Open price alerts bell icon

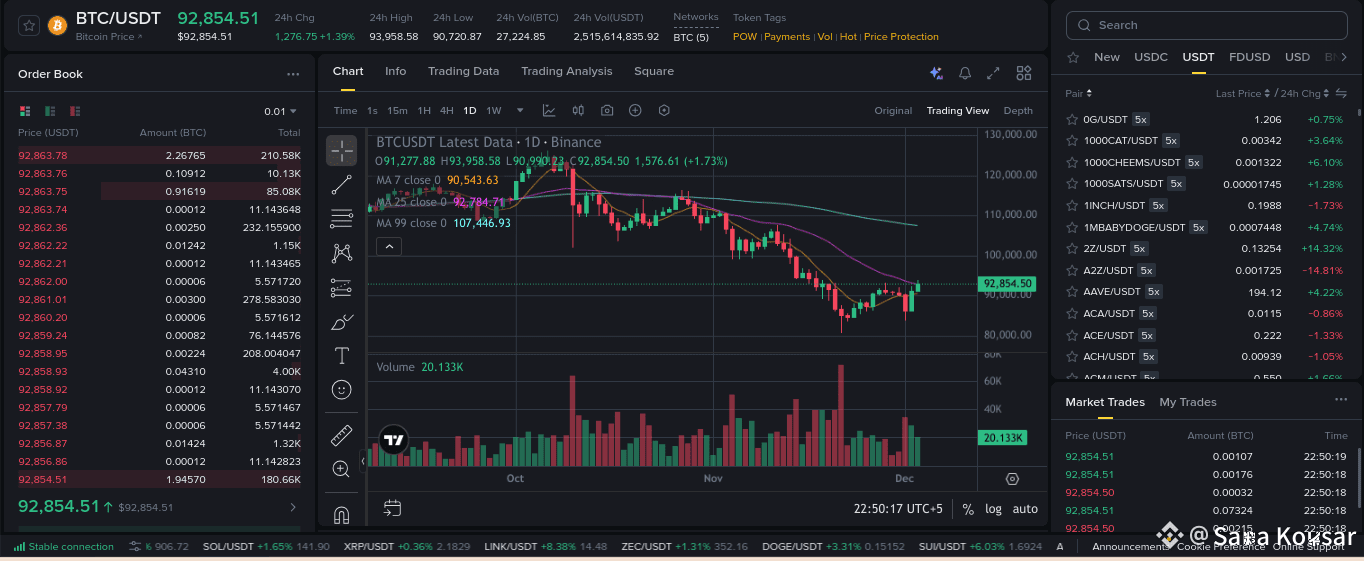[965, 73]
